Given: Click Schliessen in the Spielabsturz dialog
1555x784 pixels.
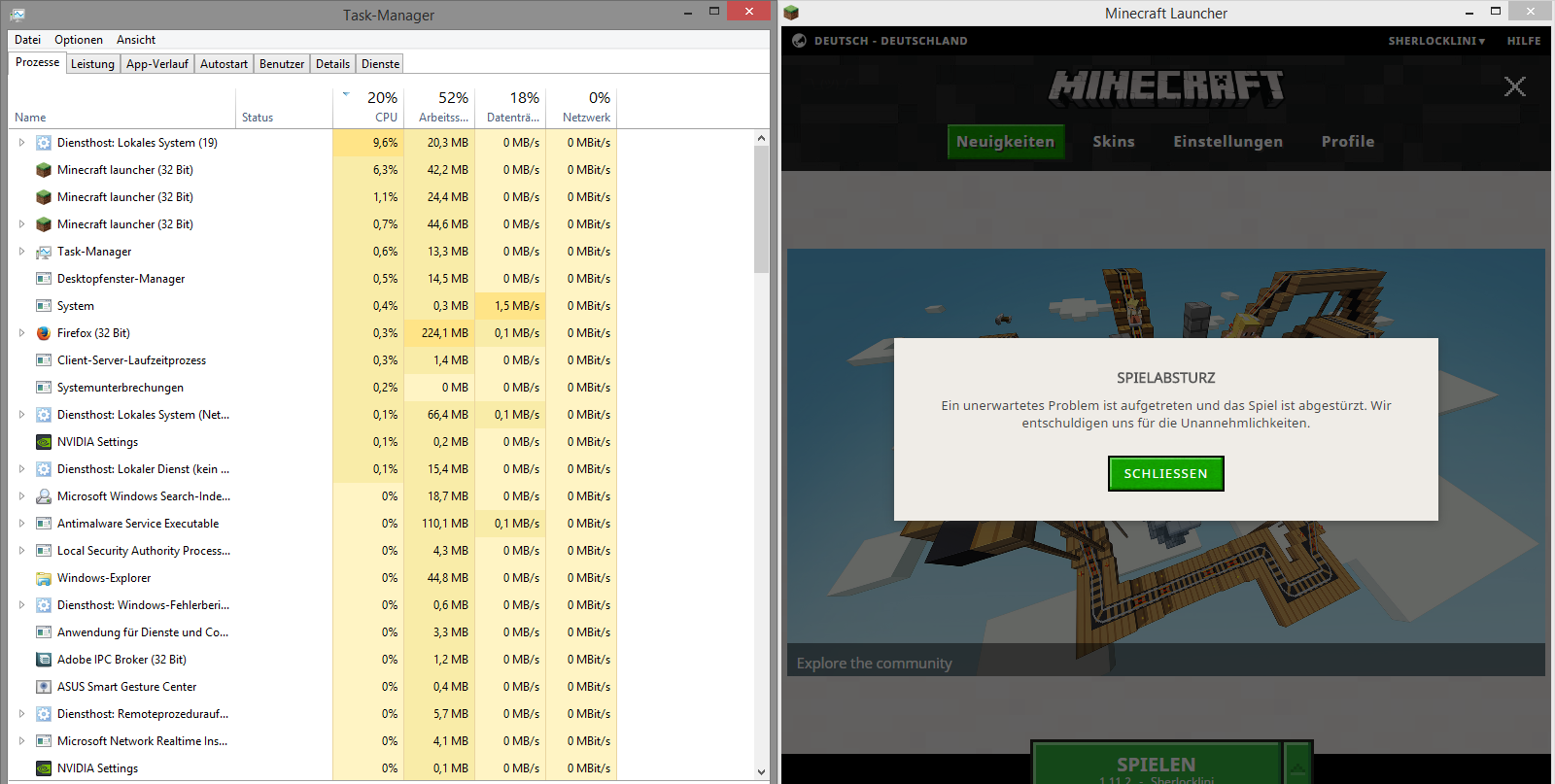Looking at the screenshot, I should pos(1165,473).
